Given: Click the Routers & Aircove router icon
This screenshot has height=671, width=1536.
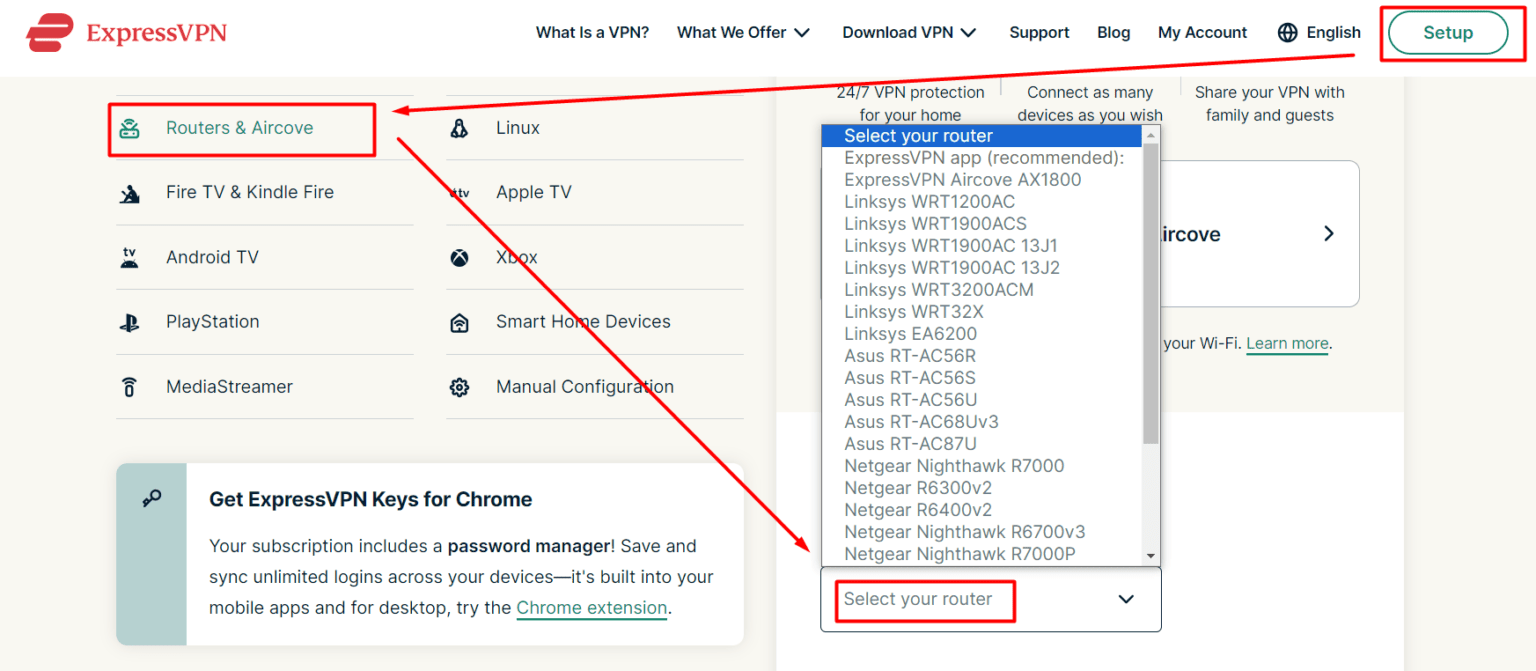Looking at the screenshot, I should coord(129,128).
